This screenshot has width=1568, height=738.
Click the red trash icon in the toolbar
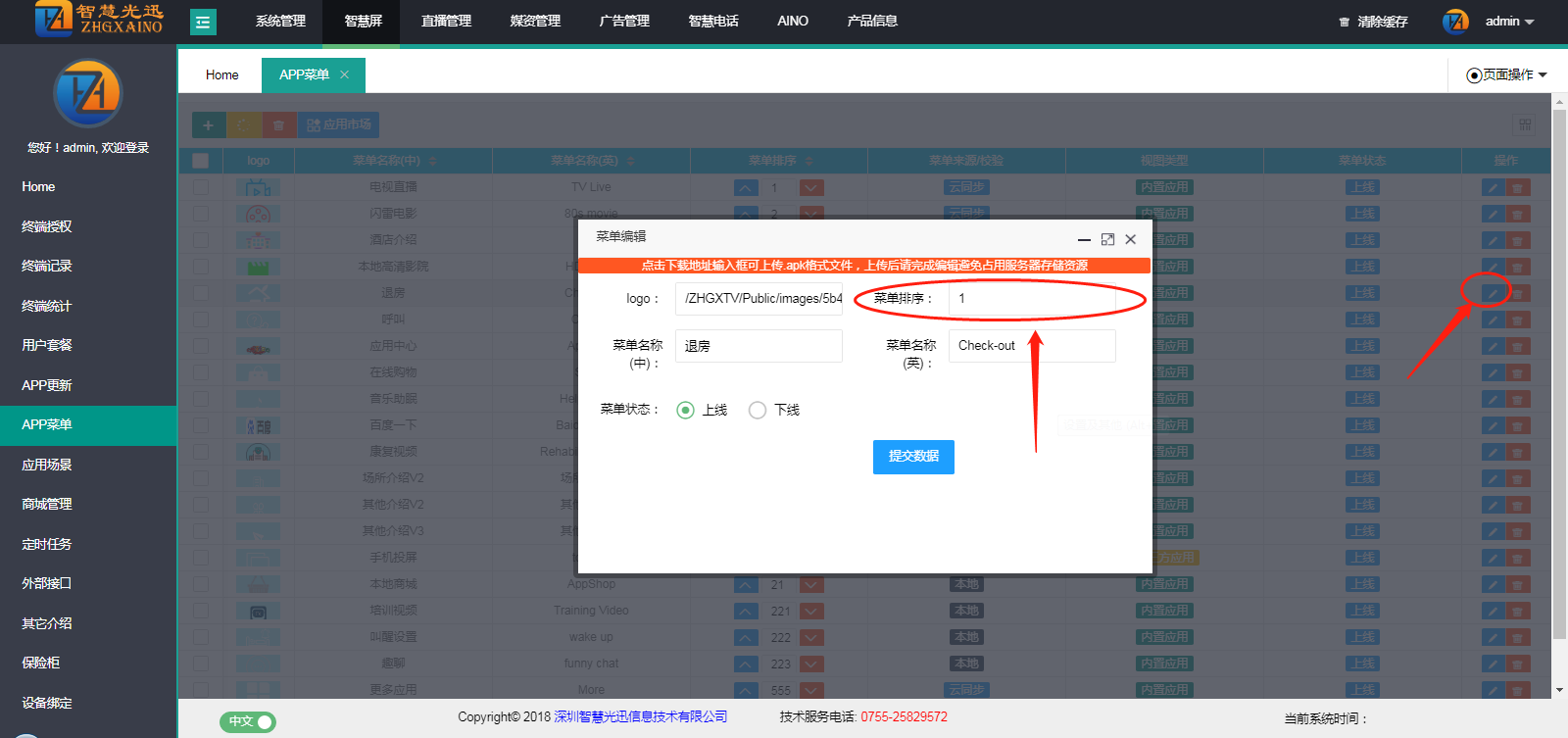(278, 125)
